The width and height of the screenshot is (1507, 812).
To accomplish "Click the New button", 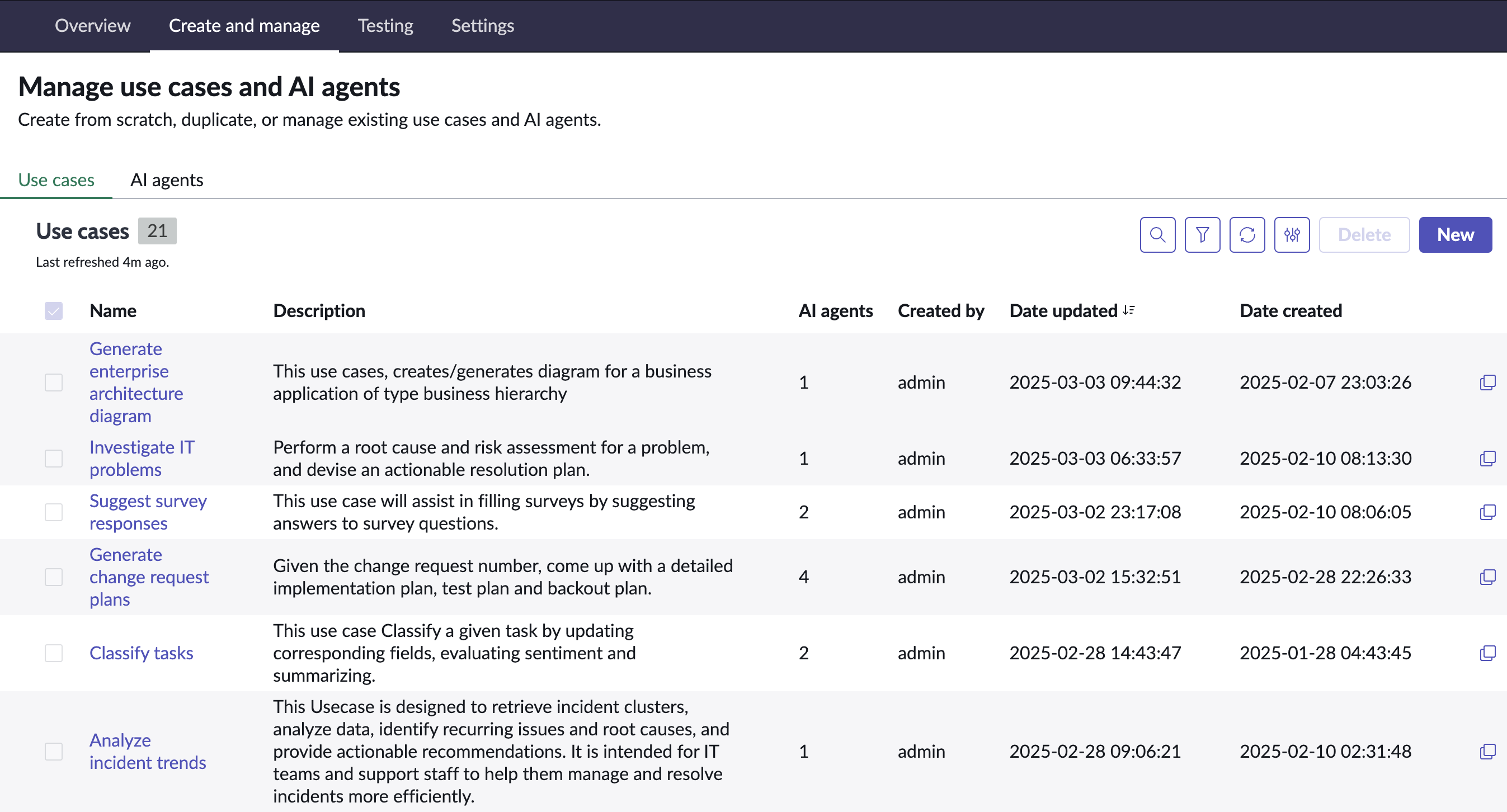I will tap(1455, 234).
